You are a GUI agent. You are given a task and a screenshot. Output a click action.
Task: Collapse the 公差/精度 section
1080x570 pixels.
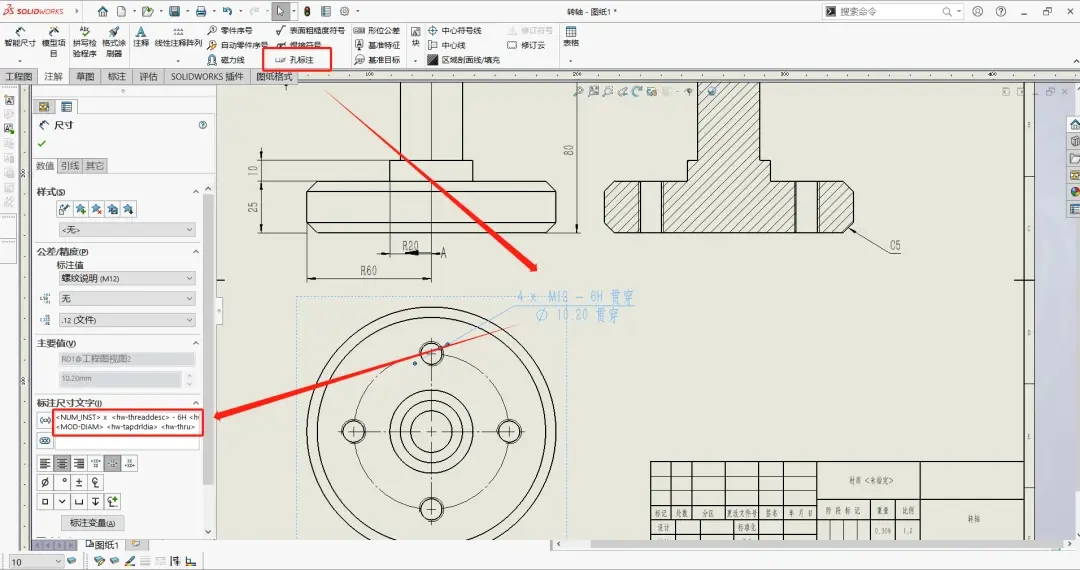pos(196,251)
